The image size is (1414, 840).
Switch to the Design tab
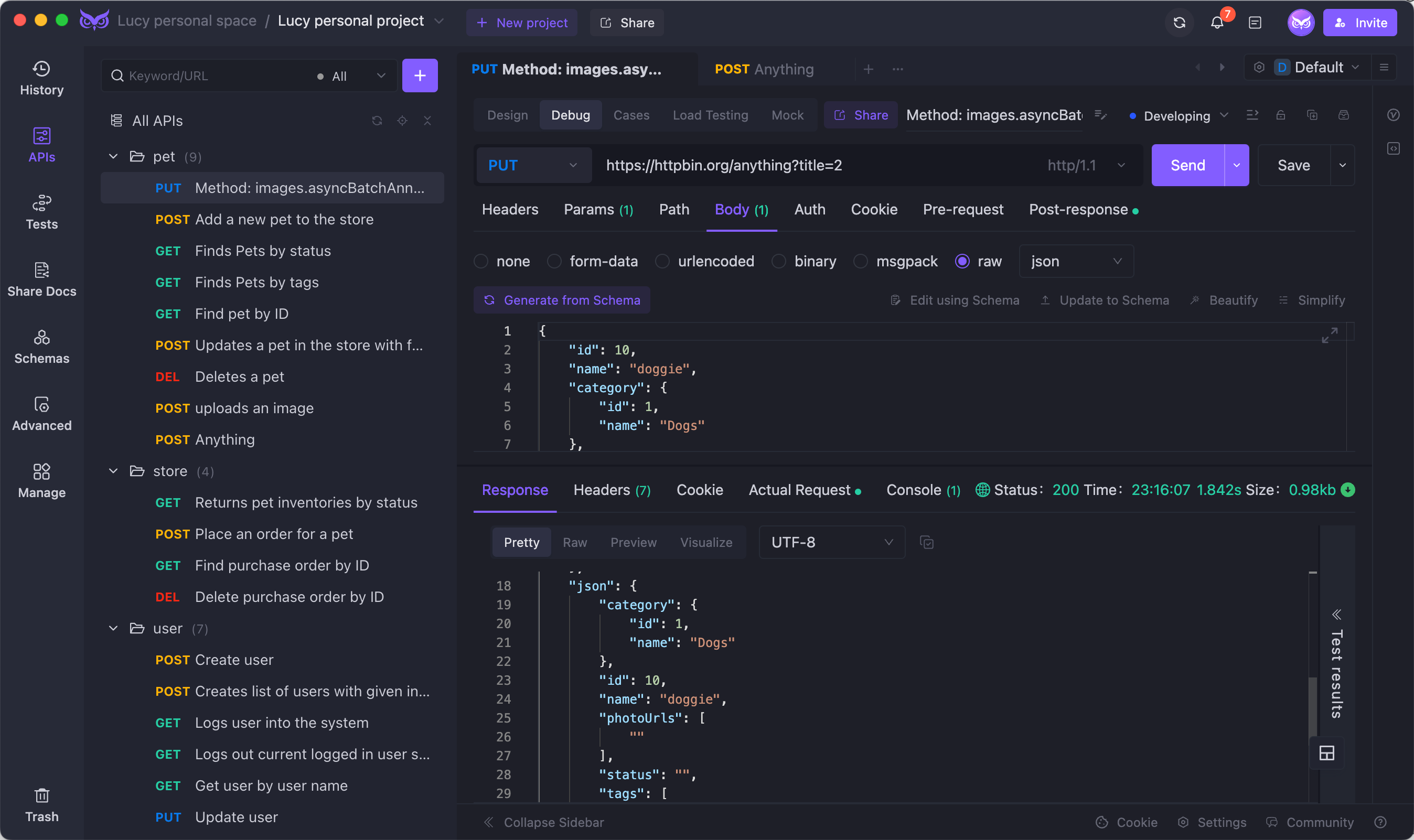(507, 115)
